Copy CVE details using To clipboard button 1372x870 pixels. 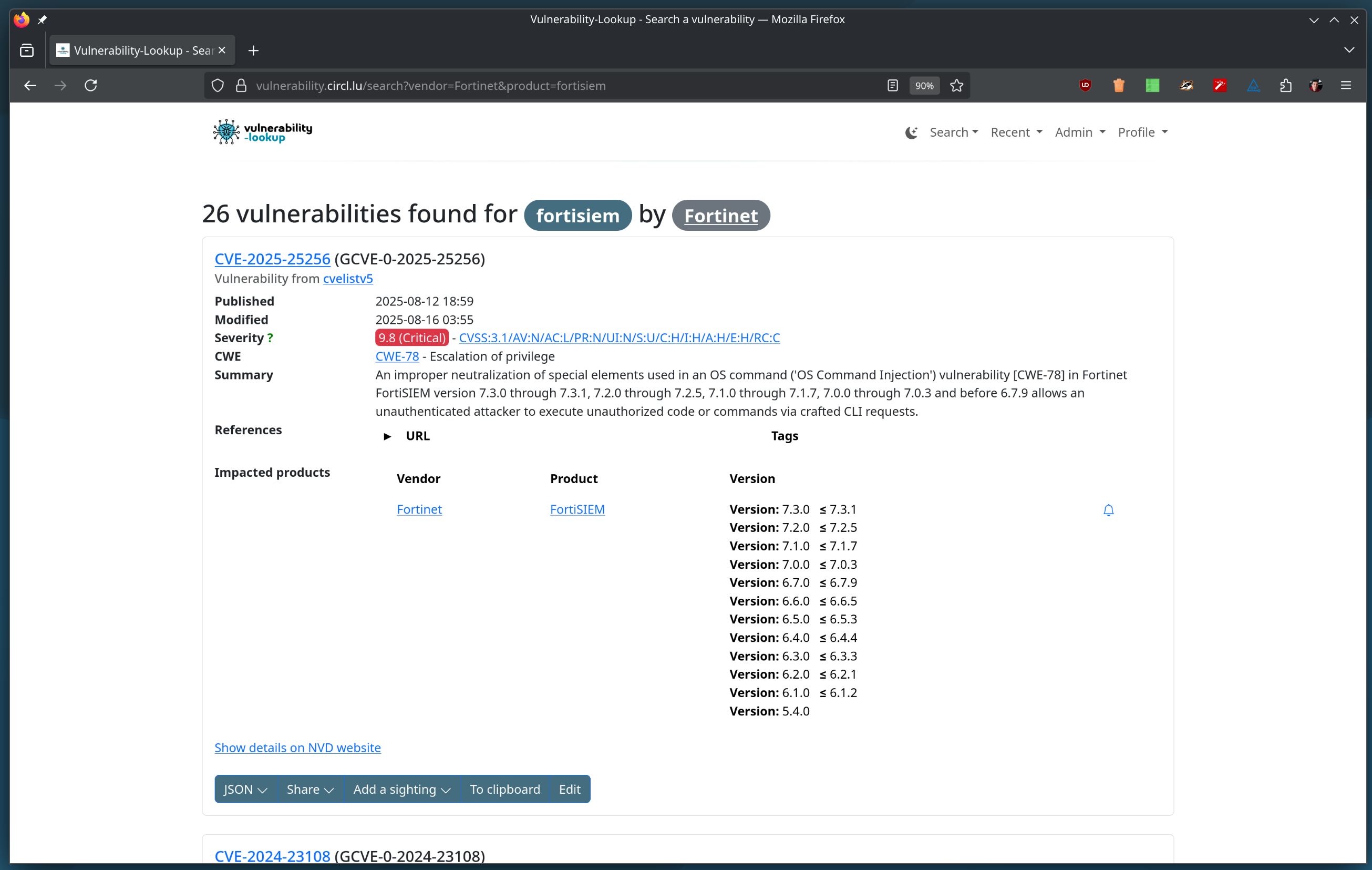pyautogui.click(x=505, y=789)
